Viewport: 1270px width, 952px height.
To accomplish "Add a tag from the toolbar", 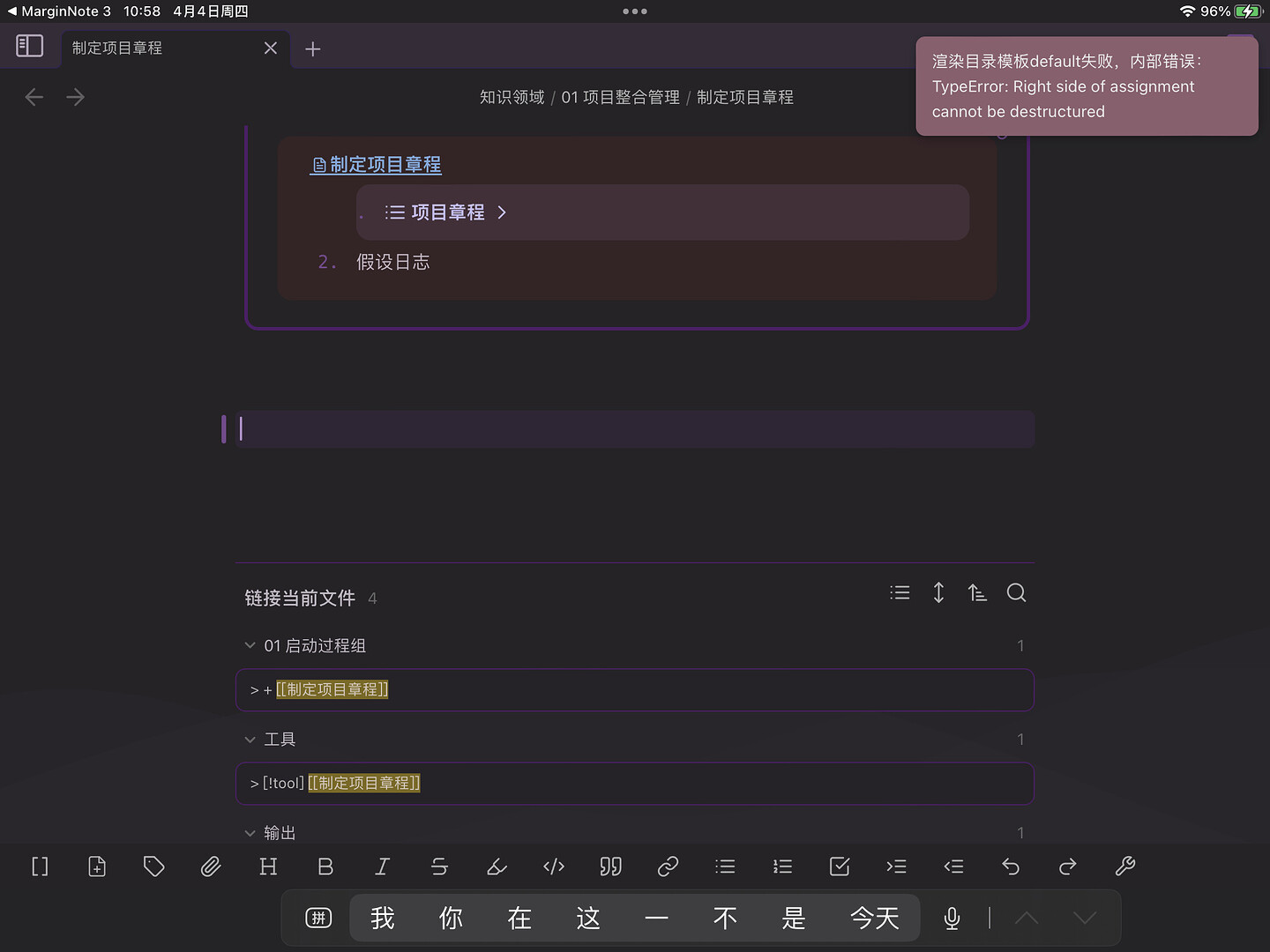I will pyautogui.click(x=154, y=866).
